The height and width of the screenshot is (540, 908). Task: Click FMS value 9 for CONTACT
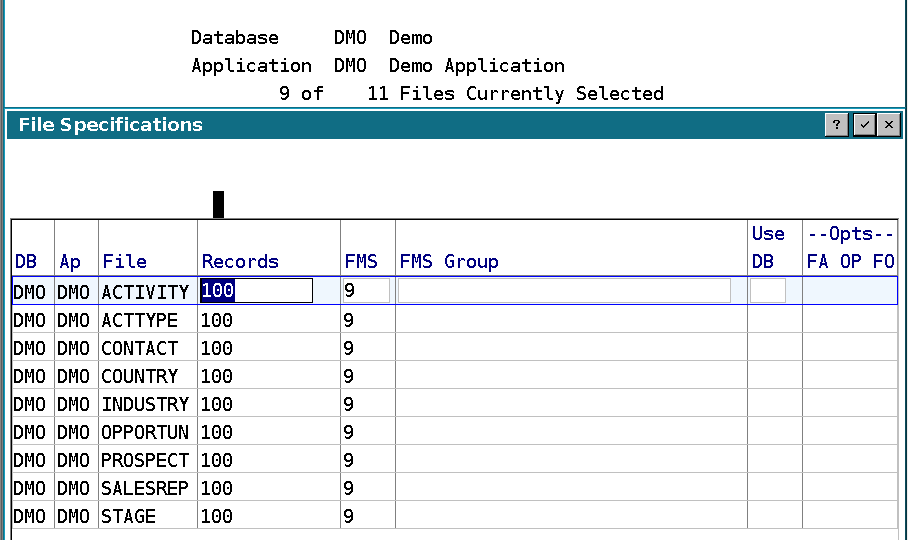click(348, 348)
